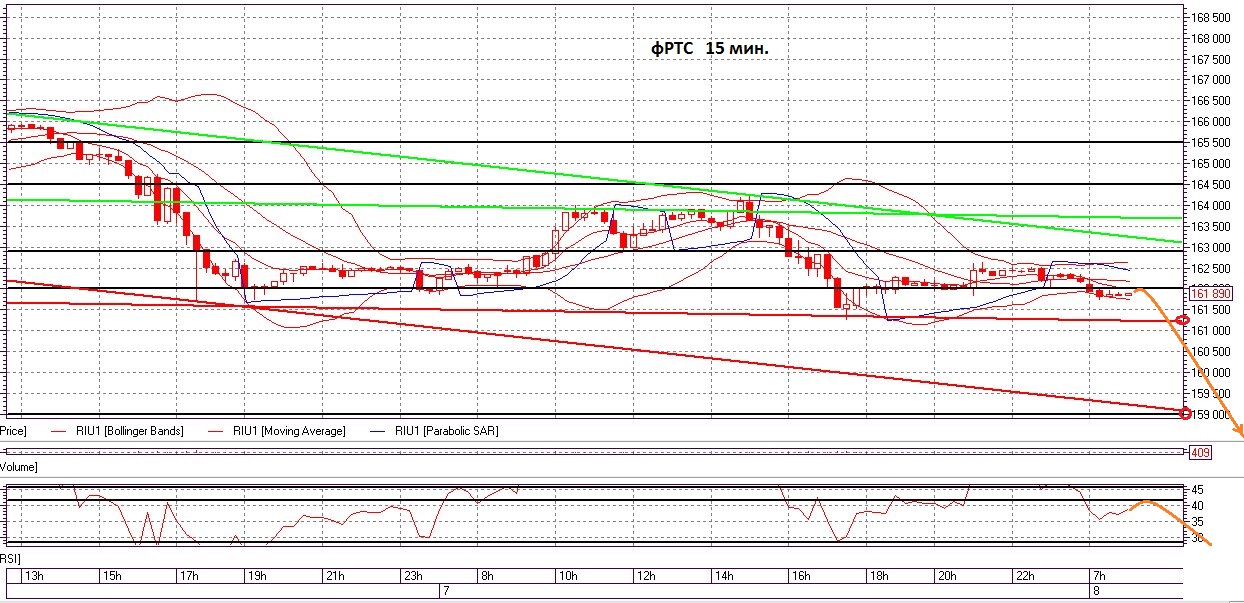Click the 164 500 price axis label

1211,184
